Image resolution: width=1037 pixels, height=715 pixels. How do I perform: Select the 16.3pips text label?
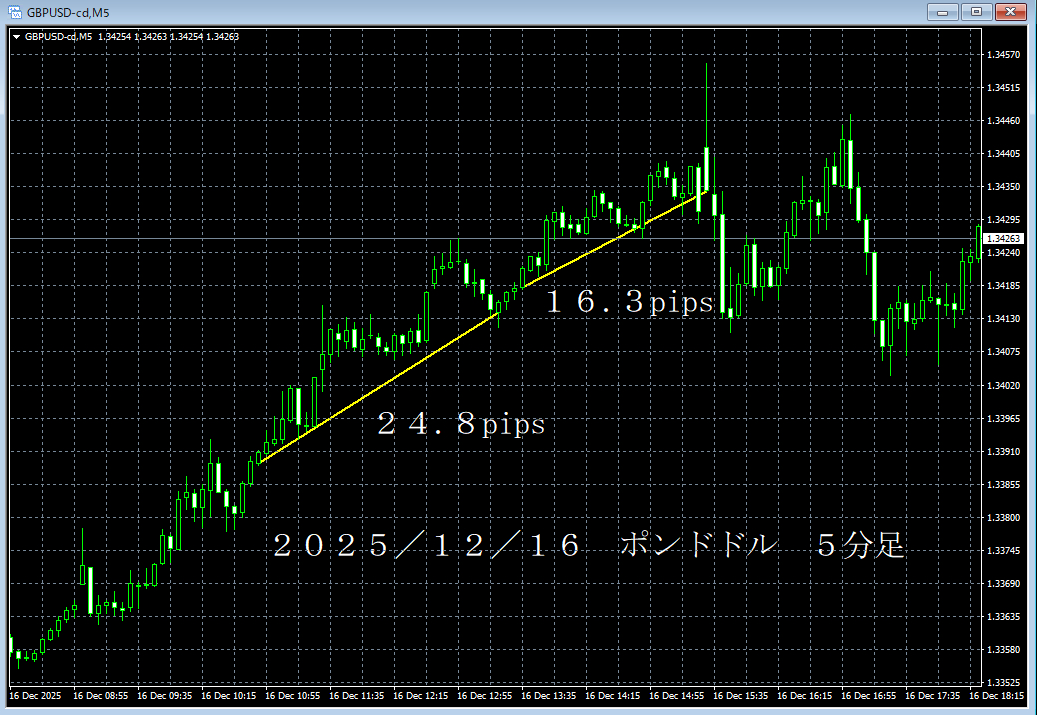(x=628, y=303)
